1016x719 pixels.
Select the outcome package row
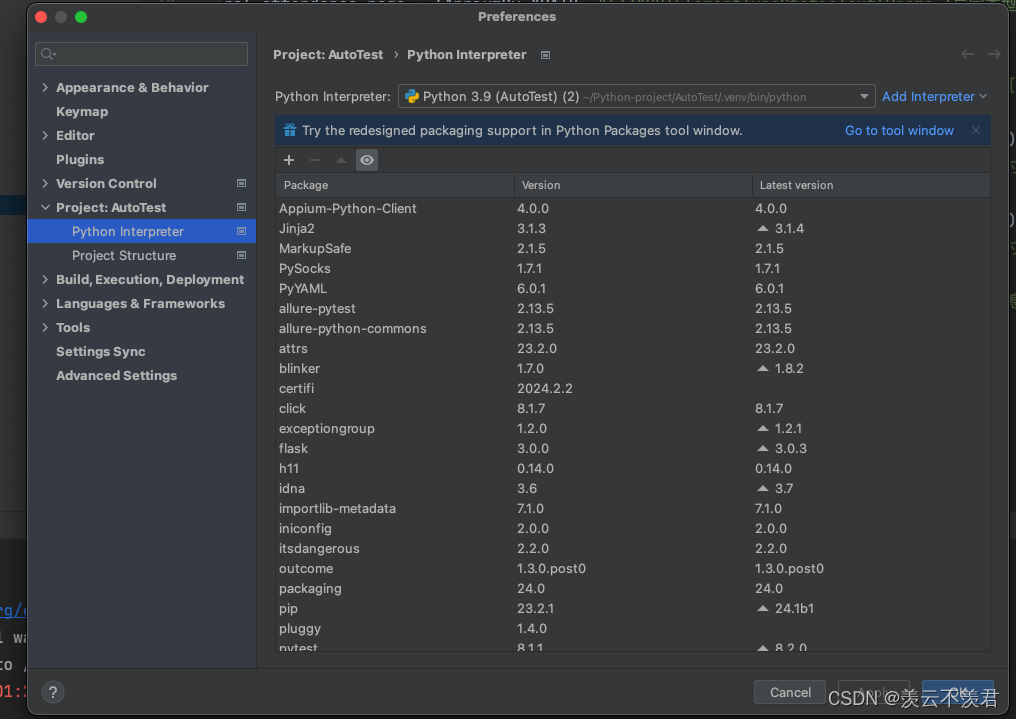coord(633,569)
